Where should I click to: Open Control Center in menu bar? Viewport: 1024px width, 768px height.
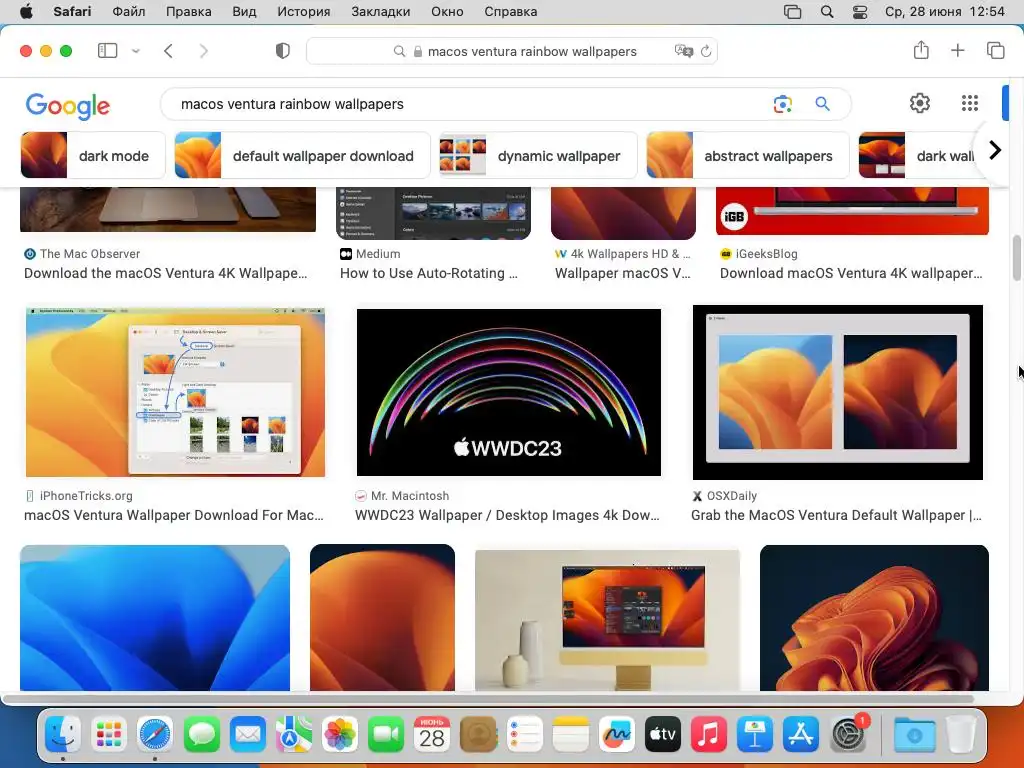[x=860, y=12]
